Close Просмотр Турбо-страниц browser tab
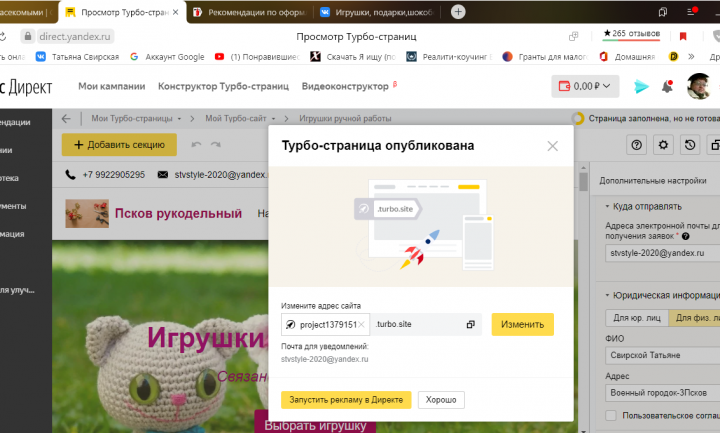This screenshot has height=433, width=720. (175, 12)
